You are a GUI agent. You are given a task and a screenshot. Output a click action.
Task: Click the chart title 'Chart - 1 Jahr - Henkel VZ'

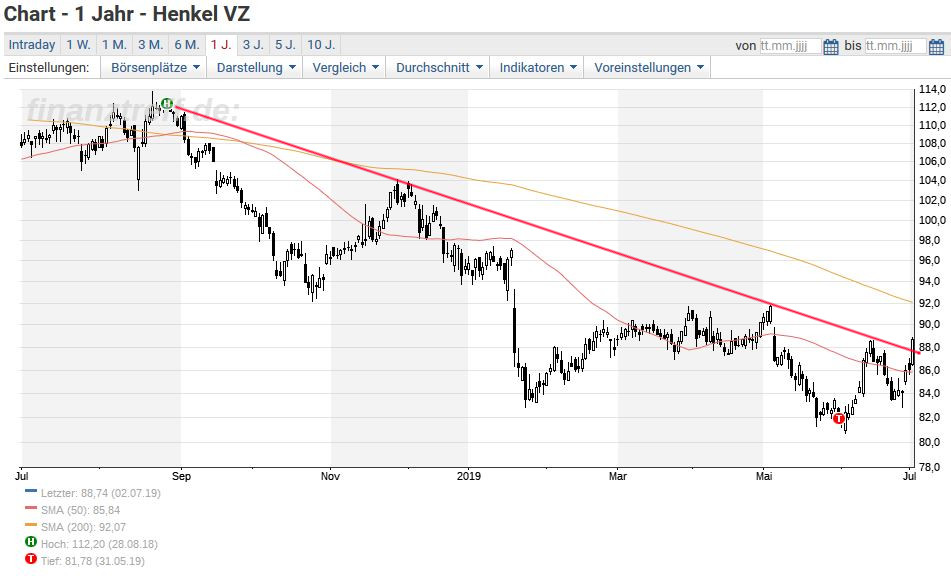coord(127,13)
